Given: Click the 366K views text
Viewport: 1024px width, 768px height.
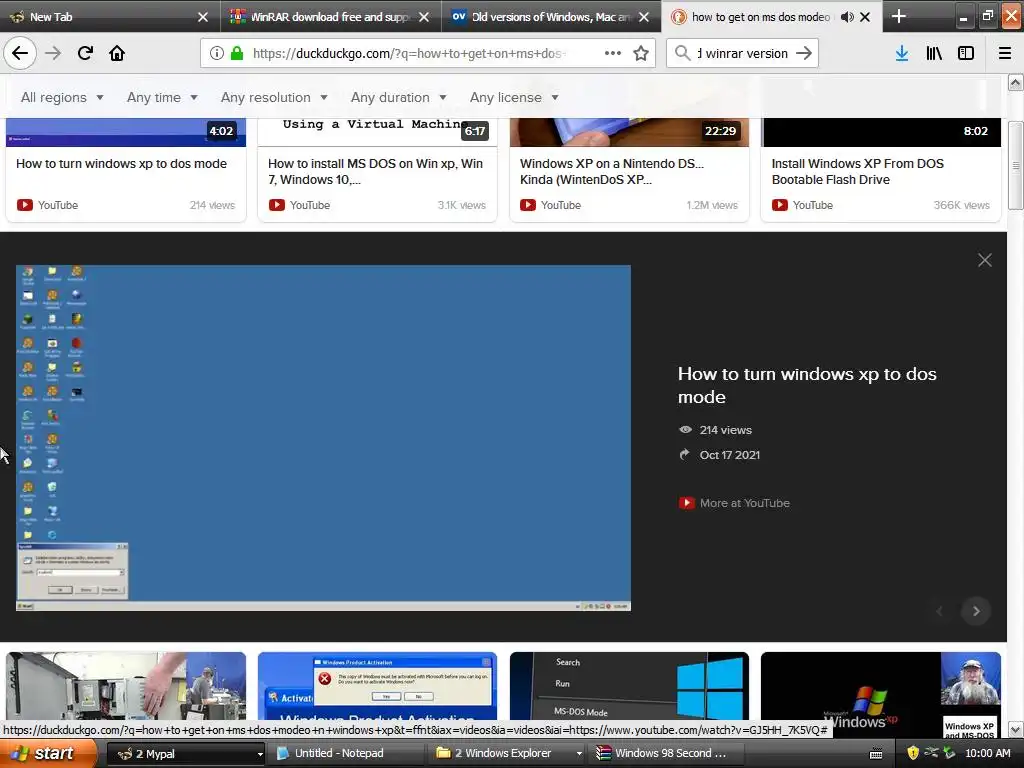Looking at the screenshot, I should click(961, 205).
